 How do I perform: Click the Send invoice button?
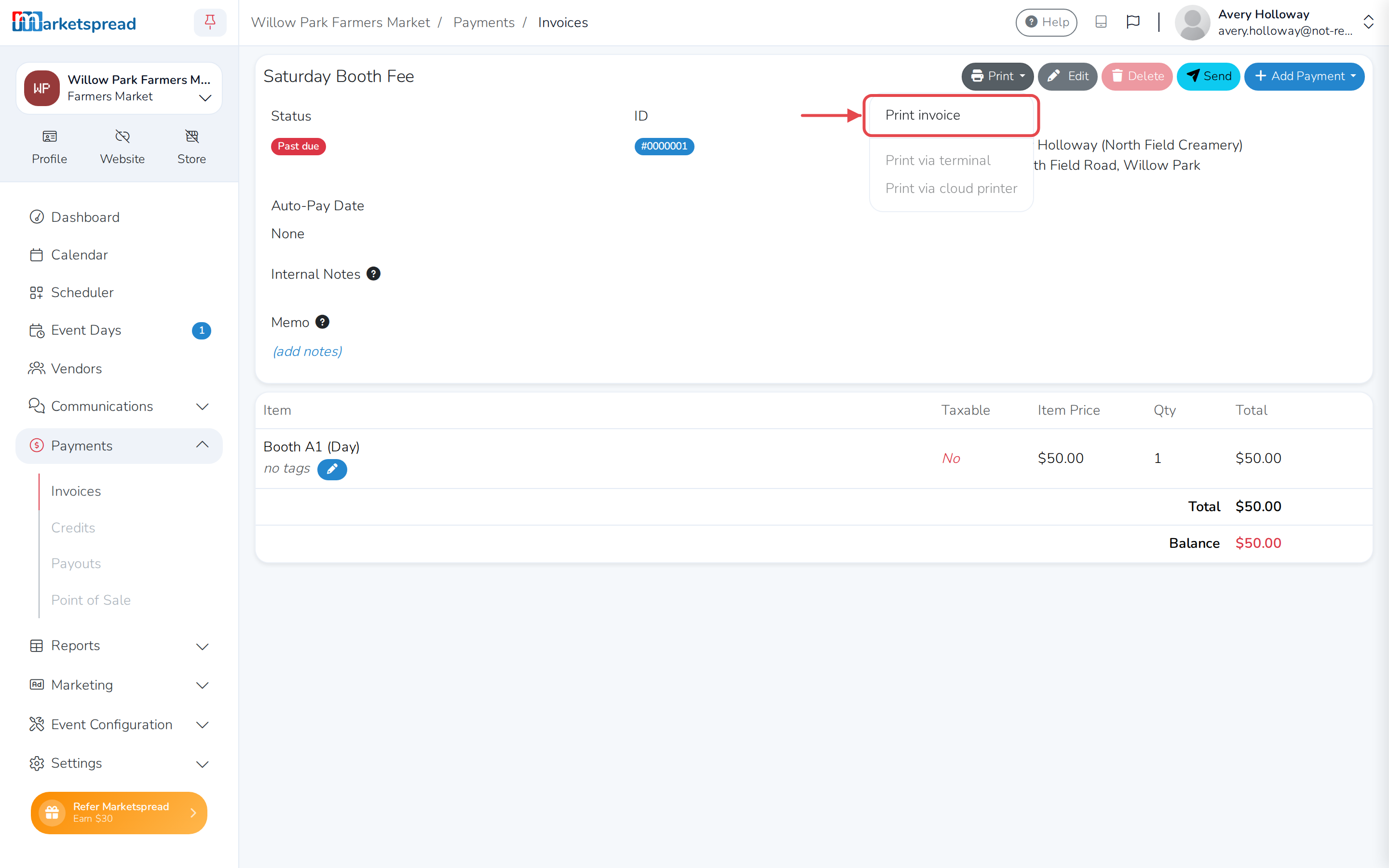tap(1208, 76)
